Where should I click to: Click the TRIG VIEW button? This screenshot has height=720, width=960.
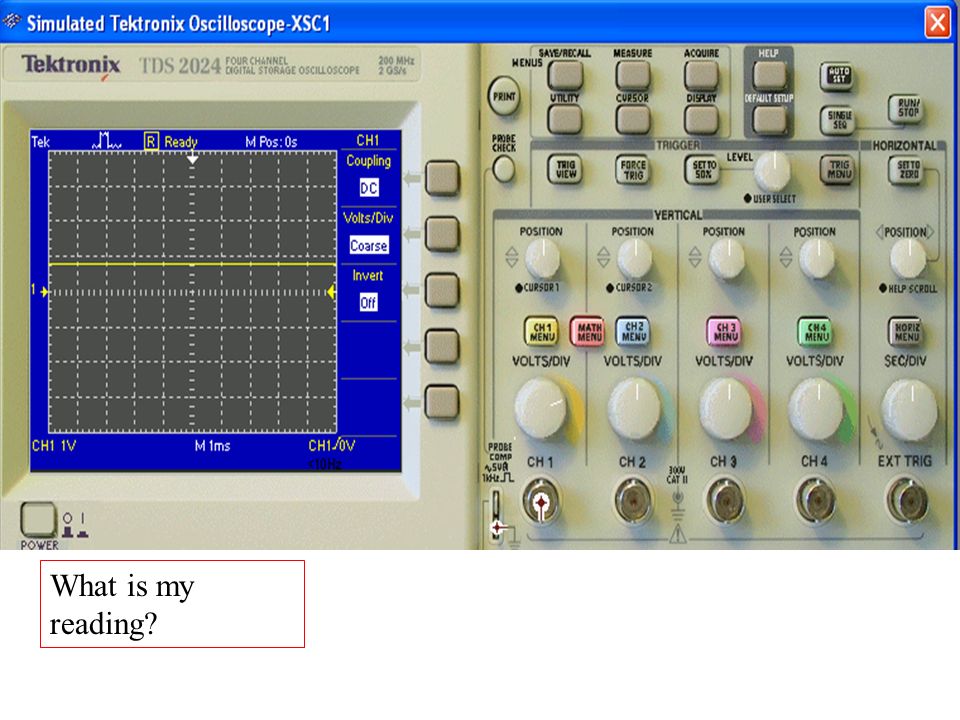click(x=565, y=170)
